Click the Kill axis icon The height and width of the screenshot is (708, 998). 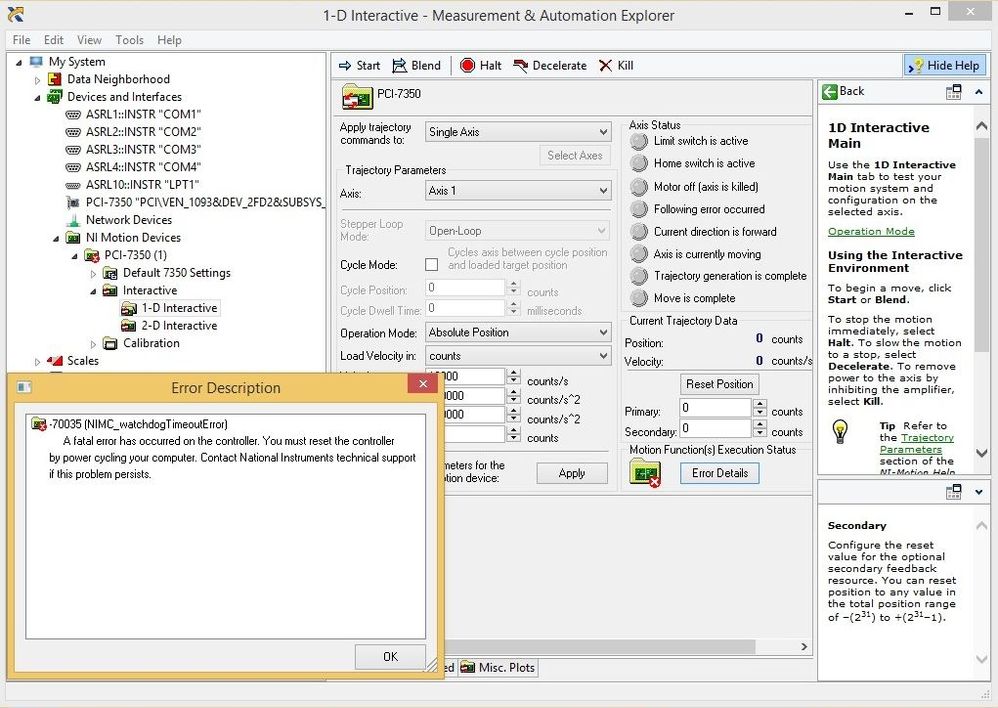(x=605, y=66)
